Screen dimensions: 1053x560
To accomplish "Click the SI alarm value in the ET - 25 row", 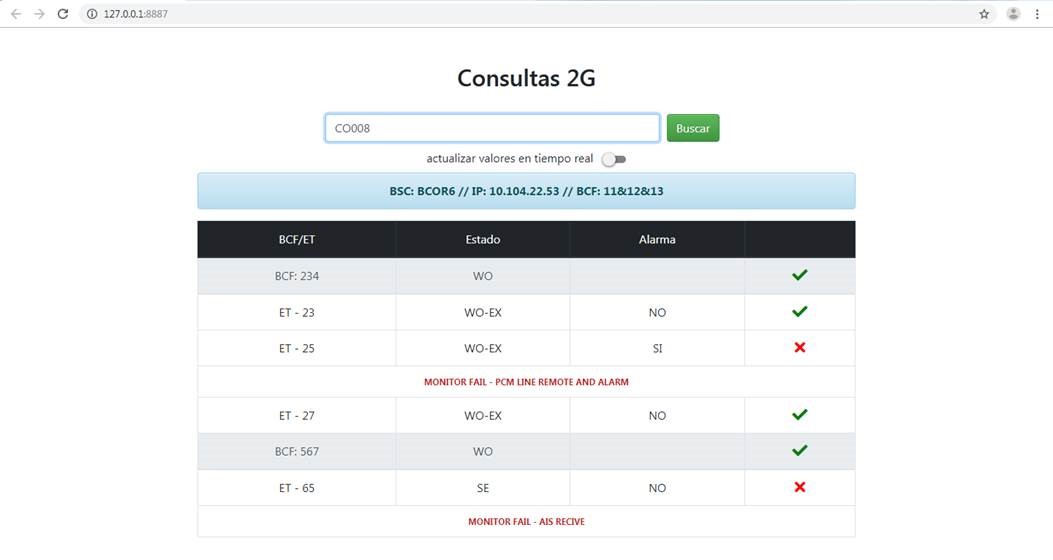I will 657,348.
